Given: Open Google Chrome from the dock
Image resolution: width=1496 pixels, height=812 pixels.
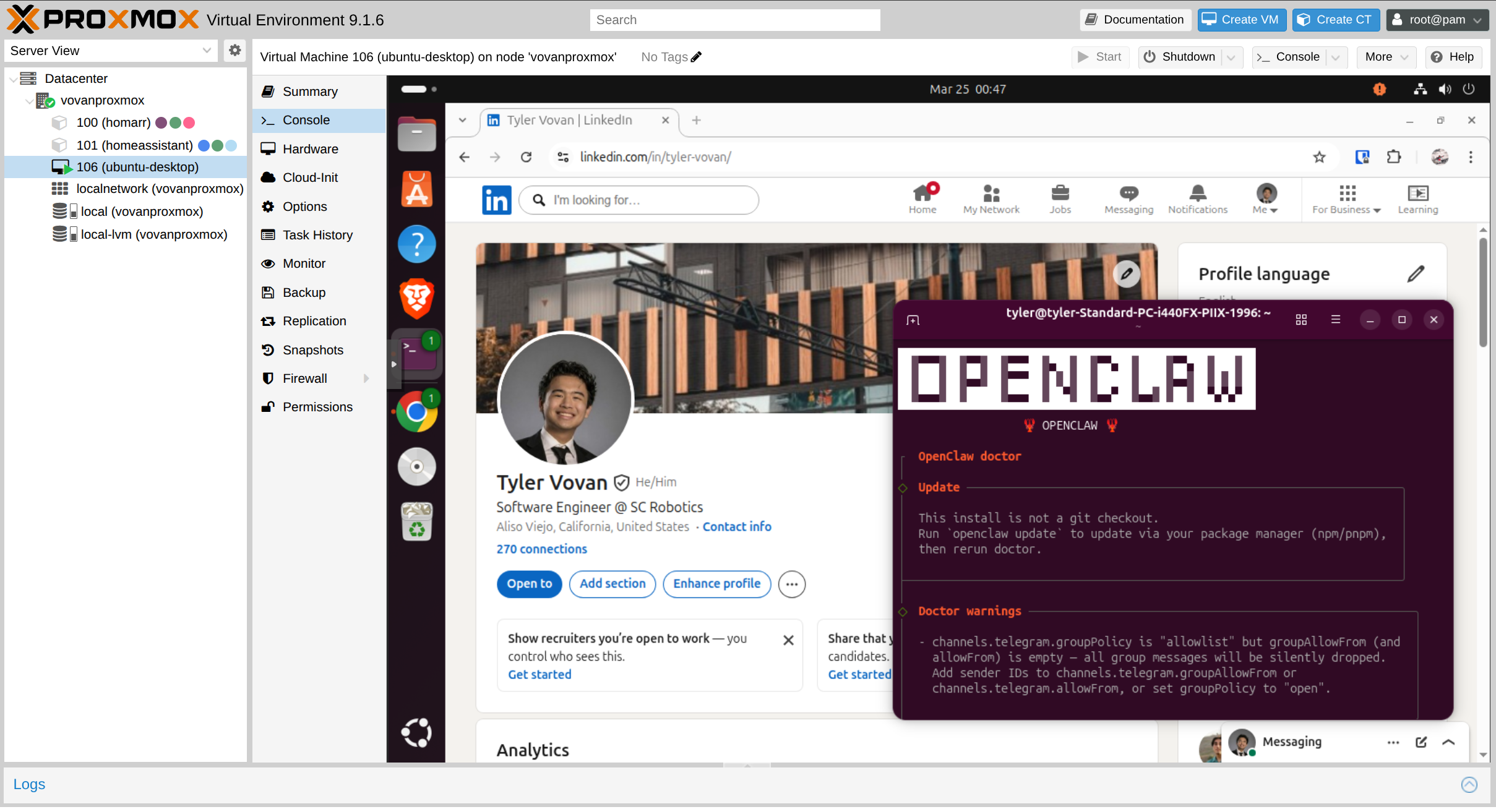Looking at the screenshot, I should [x=416, y=411].
